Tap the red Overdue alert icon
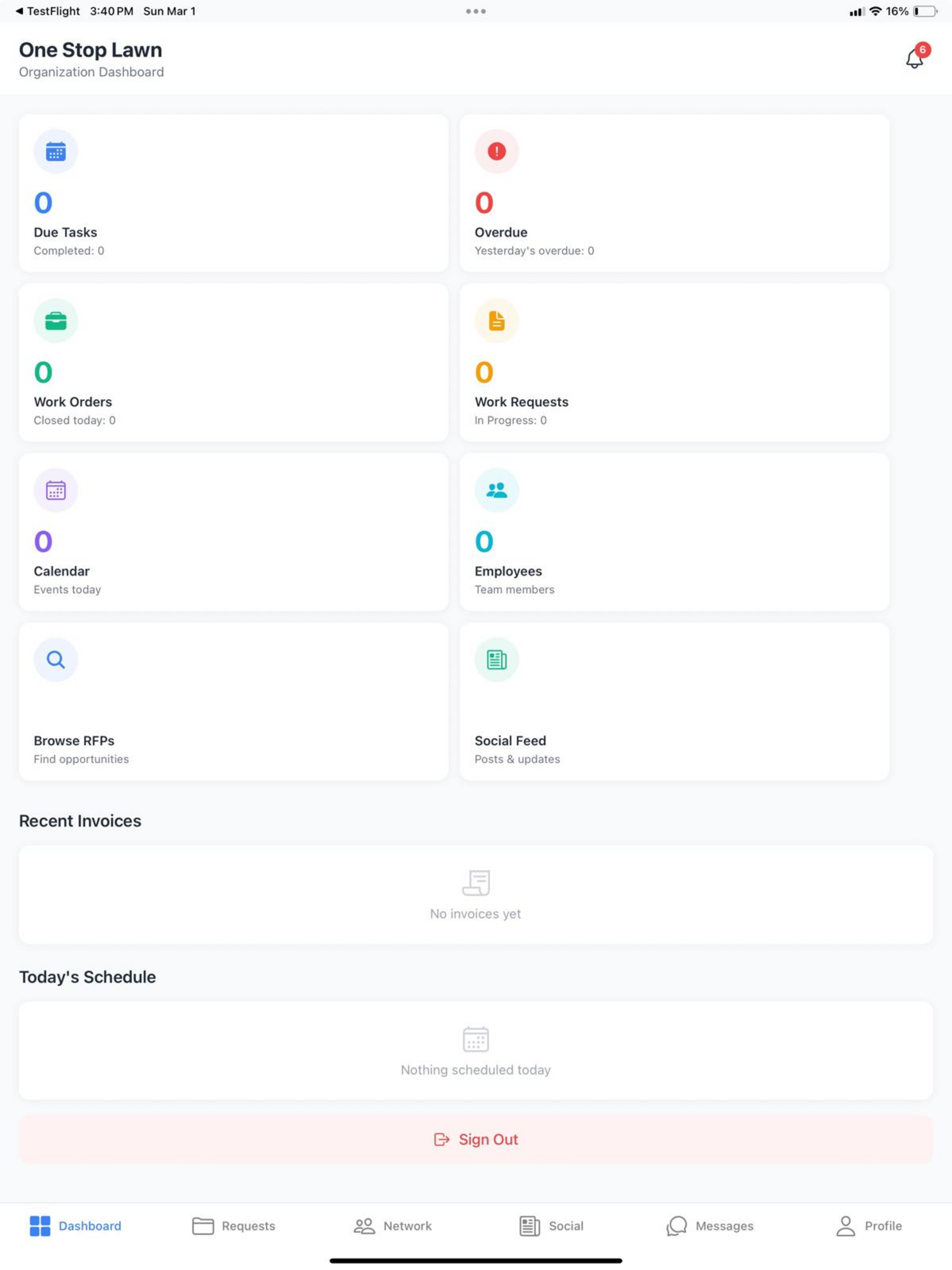The width and height of the screenshot is (952, 1270). (496, 152)
